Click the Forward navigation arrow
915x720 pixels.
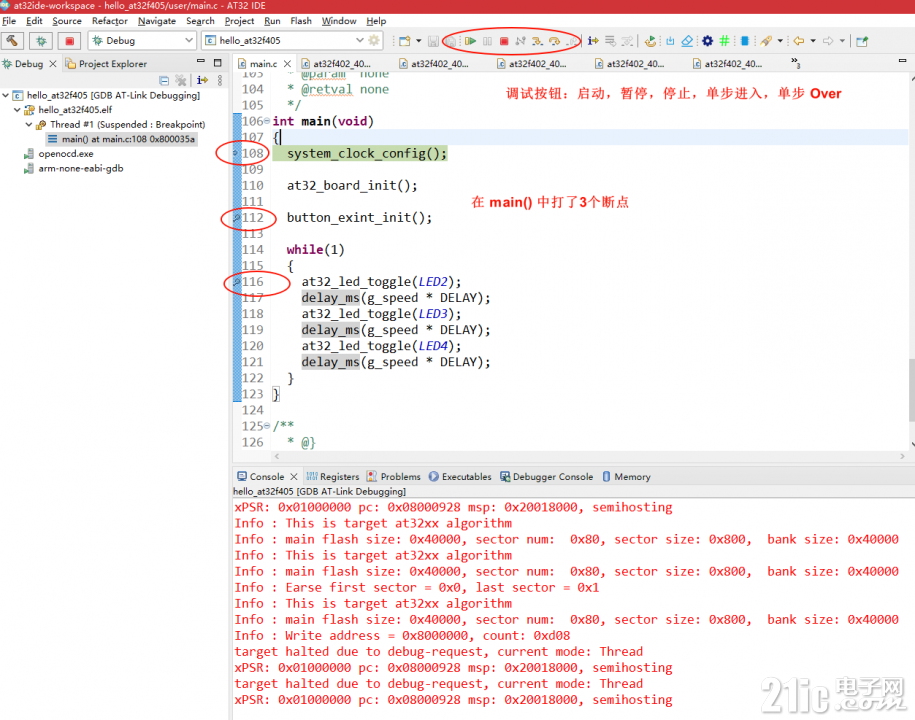828,41
